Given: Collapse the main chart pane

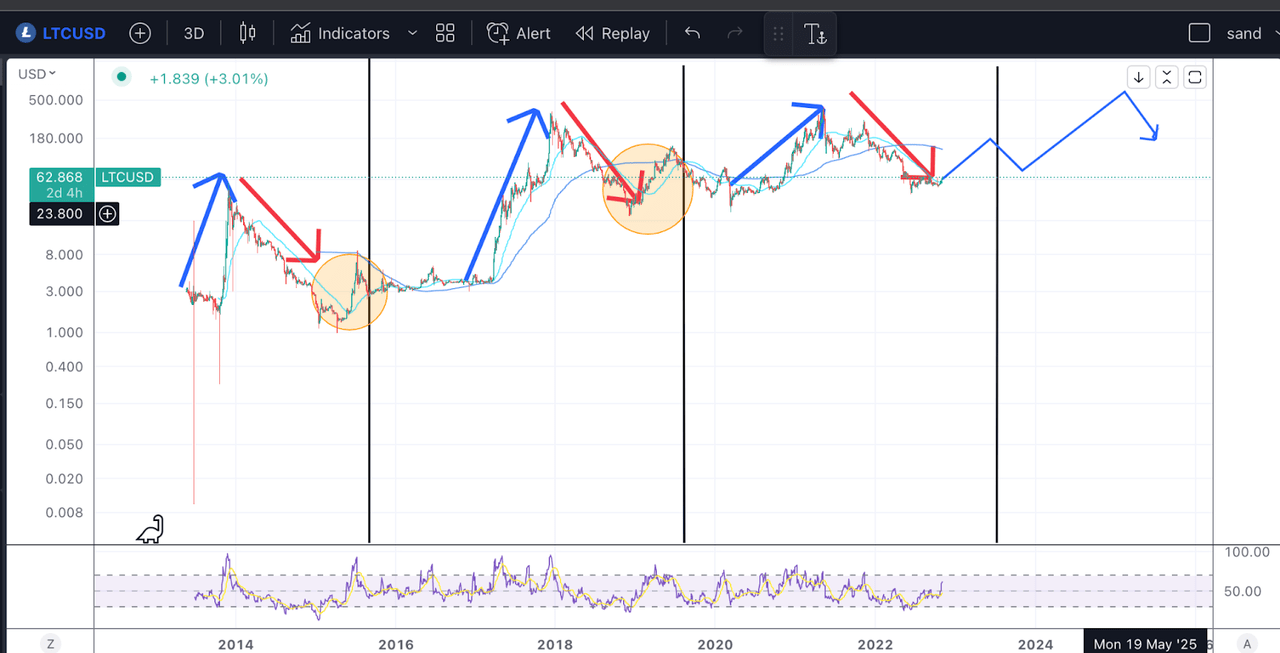Looking at the screenshot, I should tap(1167, 77).
